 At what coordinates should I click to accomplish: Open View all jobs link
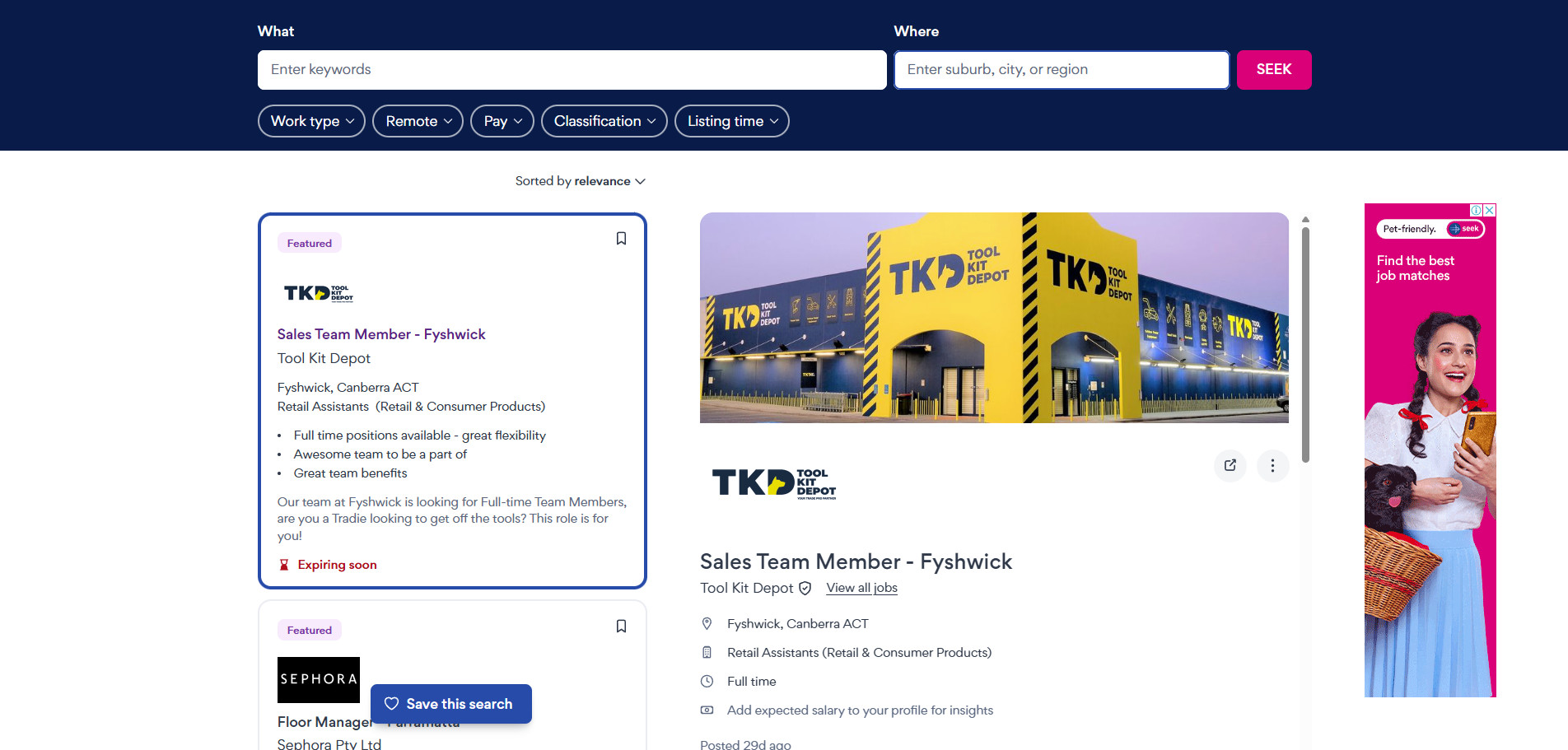pyautogui.click(x=861, y=588)
